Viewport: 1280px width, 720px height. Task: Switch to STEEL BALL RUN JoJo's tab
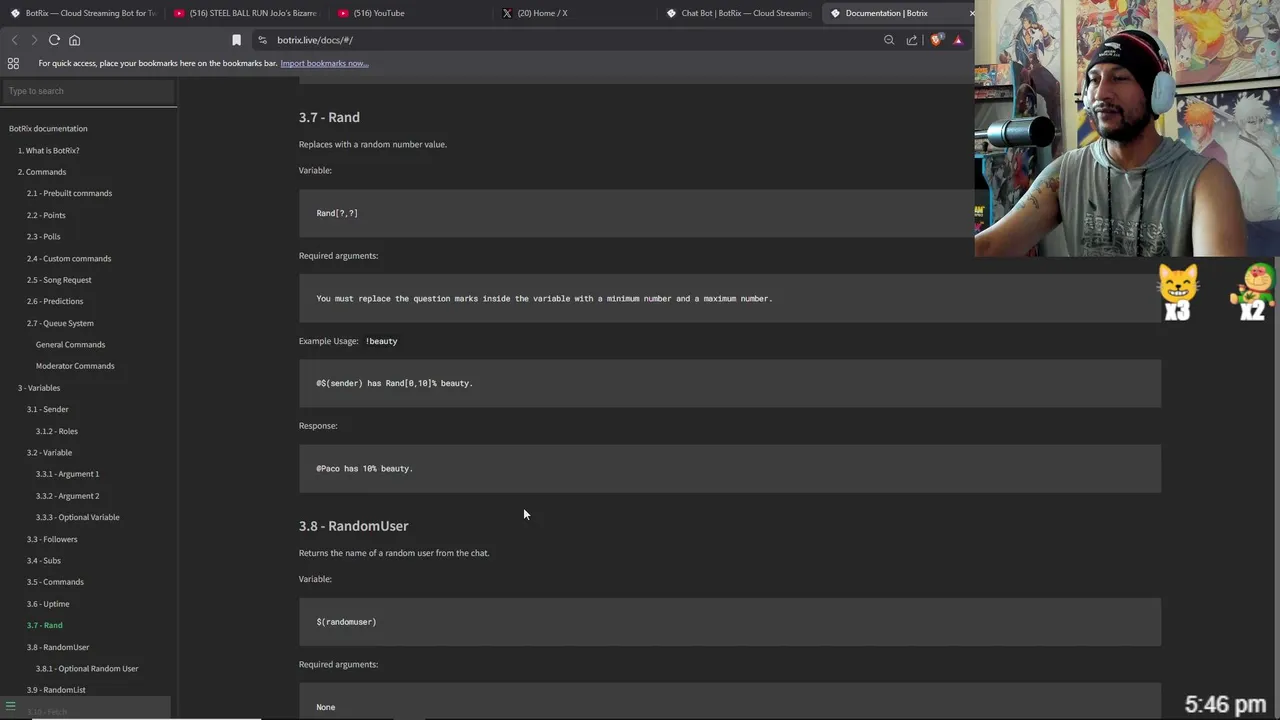[x=246, y=13]
